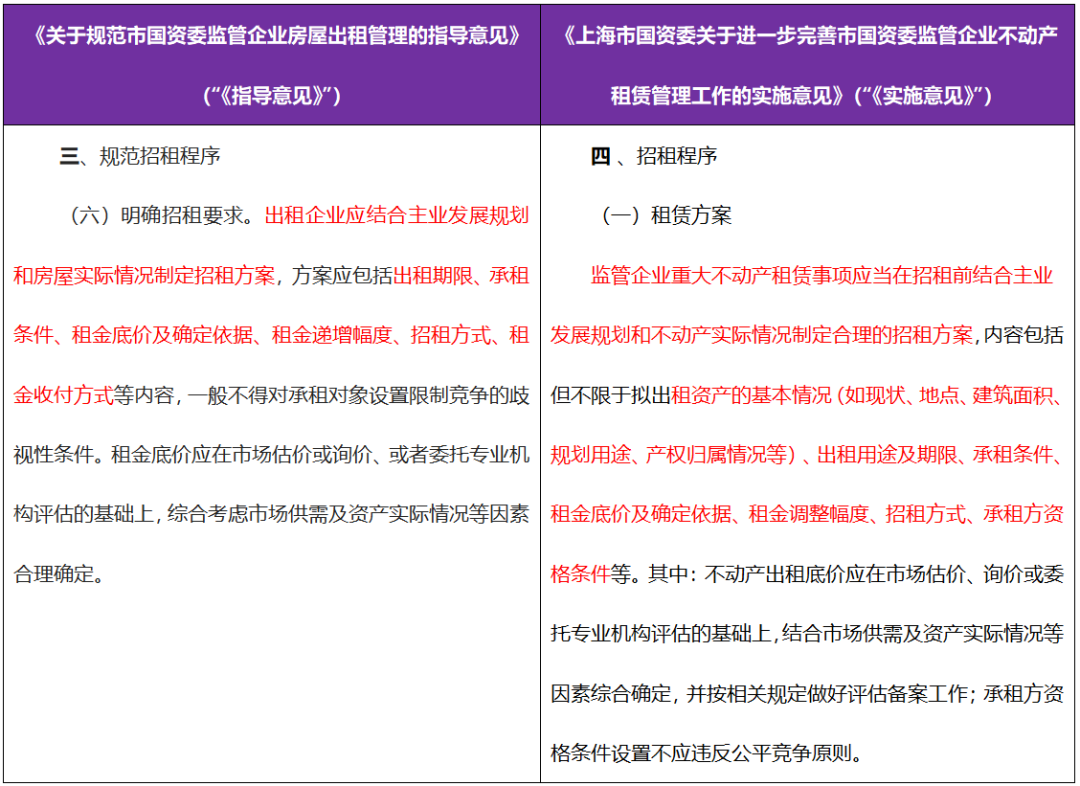Click header line《上海市国资委关于进一步完善市国资委监管企业不动产
The height and width of the screenshot is (786, 1080).
pos(810,36)
